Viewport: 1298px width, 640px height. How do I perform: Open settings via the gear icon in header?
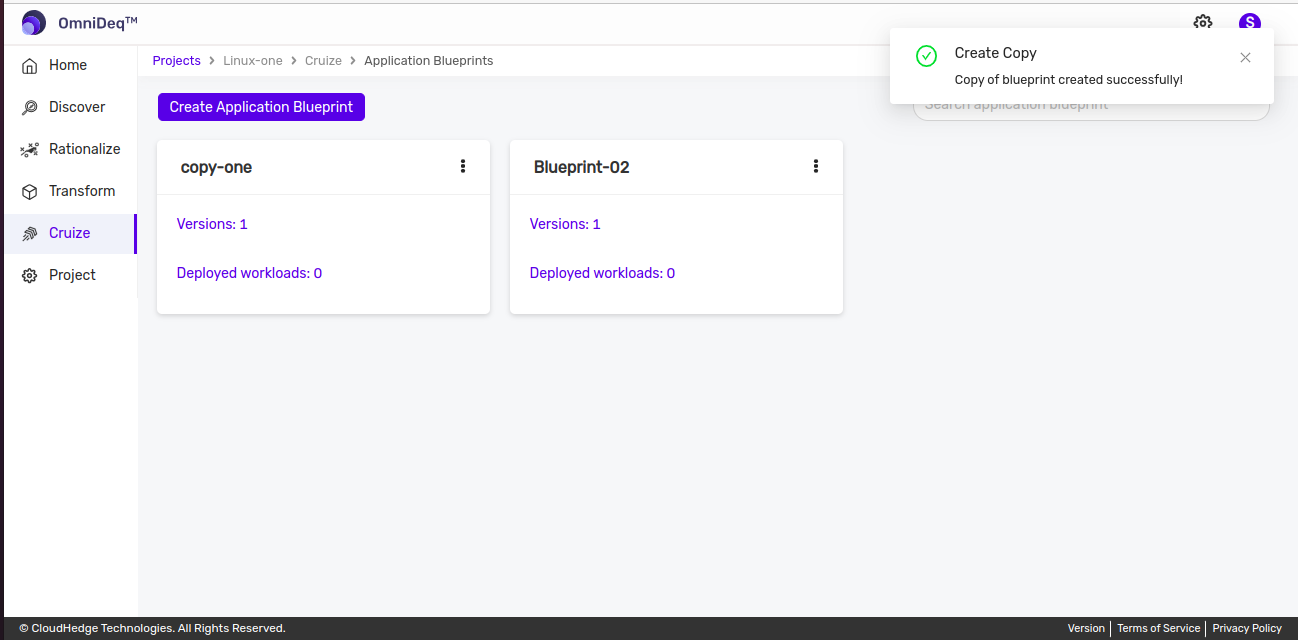point(1203,23)
